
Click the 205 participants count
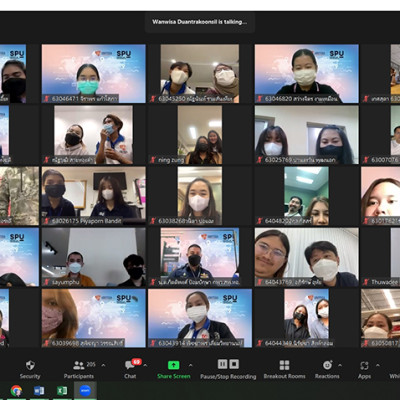91,364
